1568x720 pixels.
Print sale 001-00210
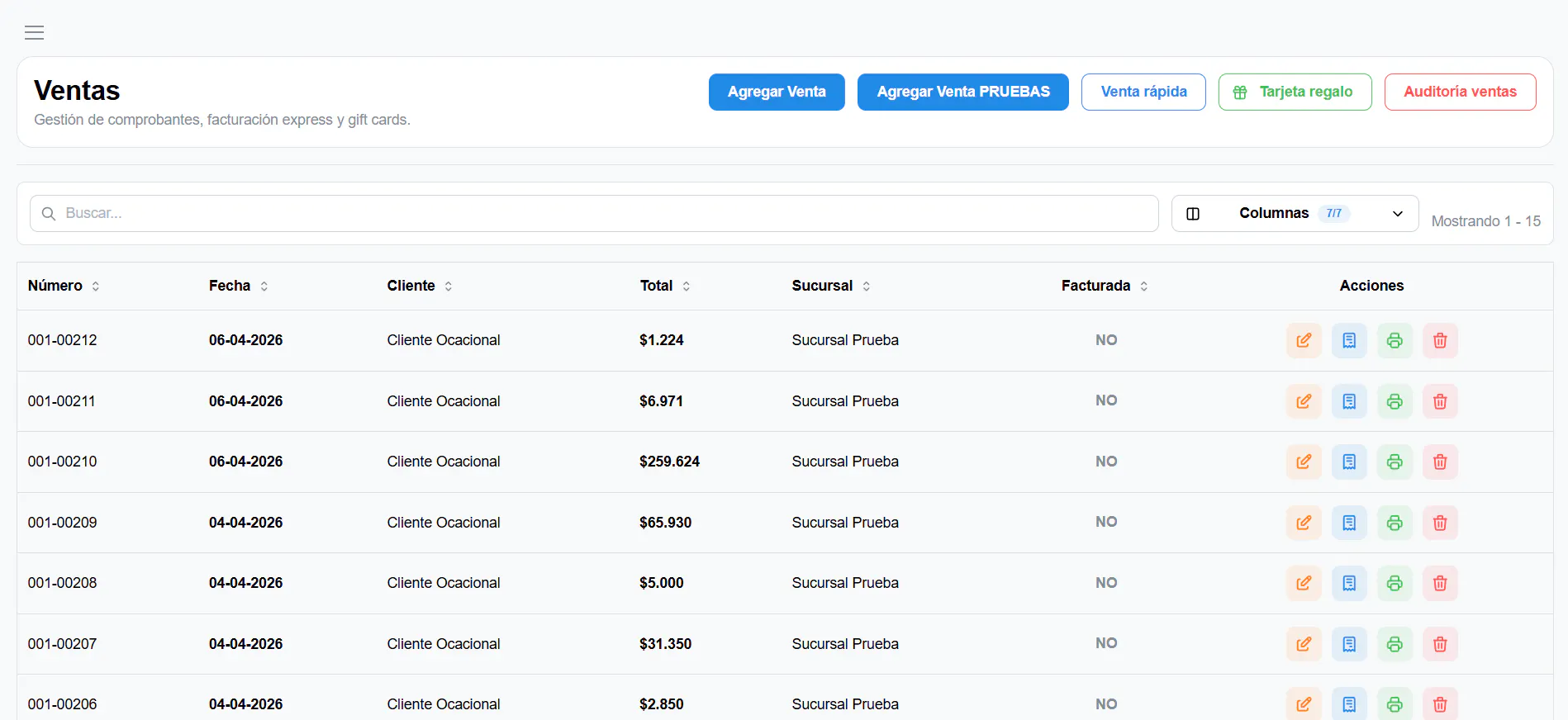point(1395,462)
